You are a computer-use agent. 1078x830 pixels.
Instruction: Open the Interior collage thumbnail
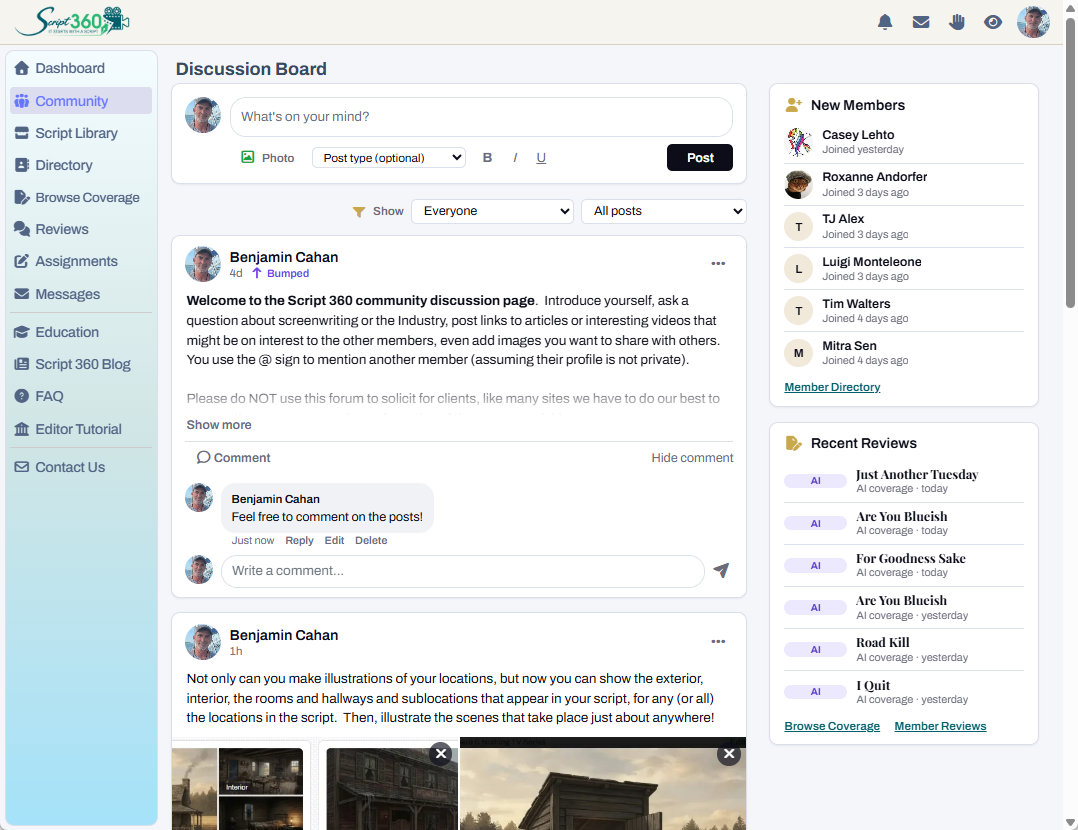[x=261, y=771]
